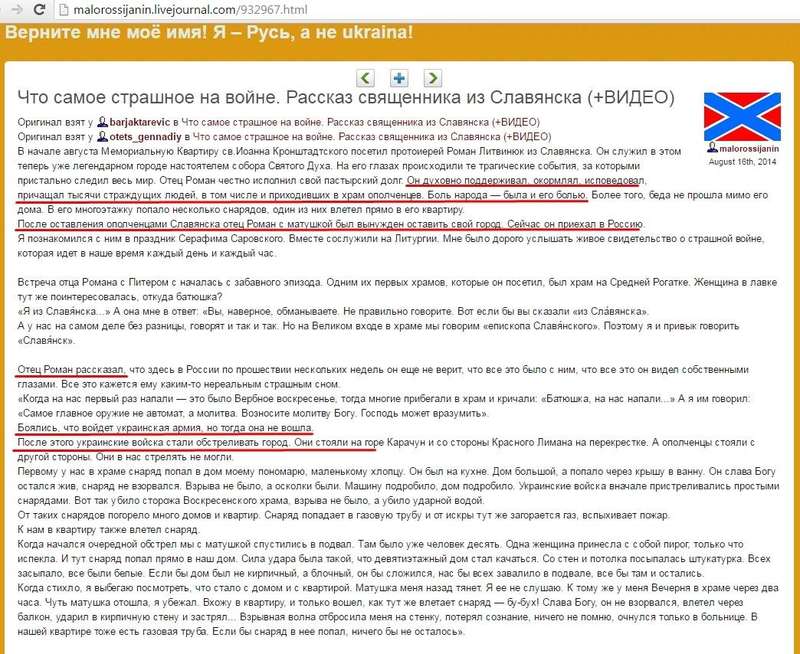Click the post date August 16th, 2014
800x654 pixels.
coord(741,160)
